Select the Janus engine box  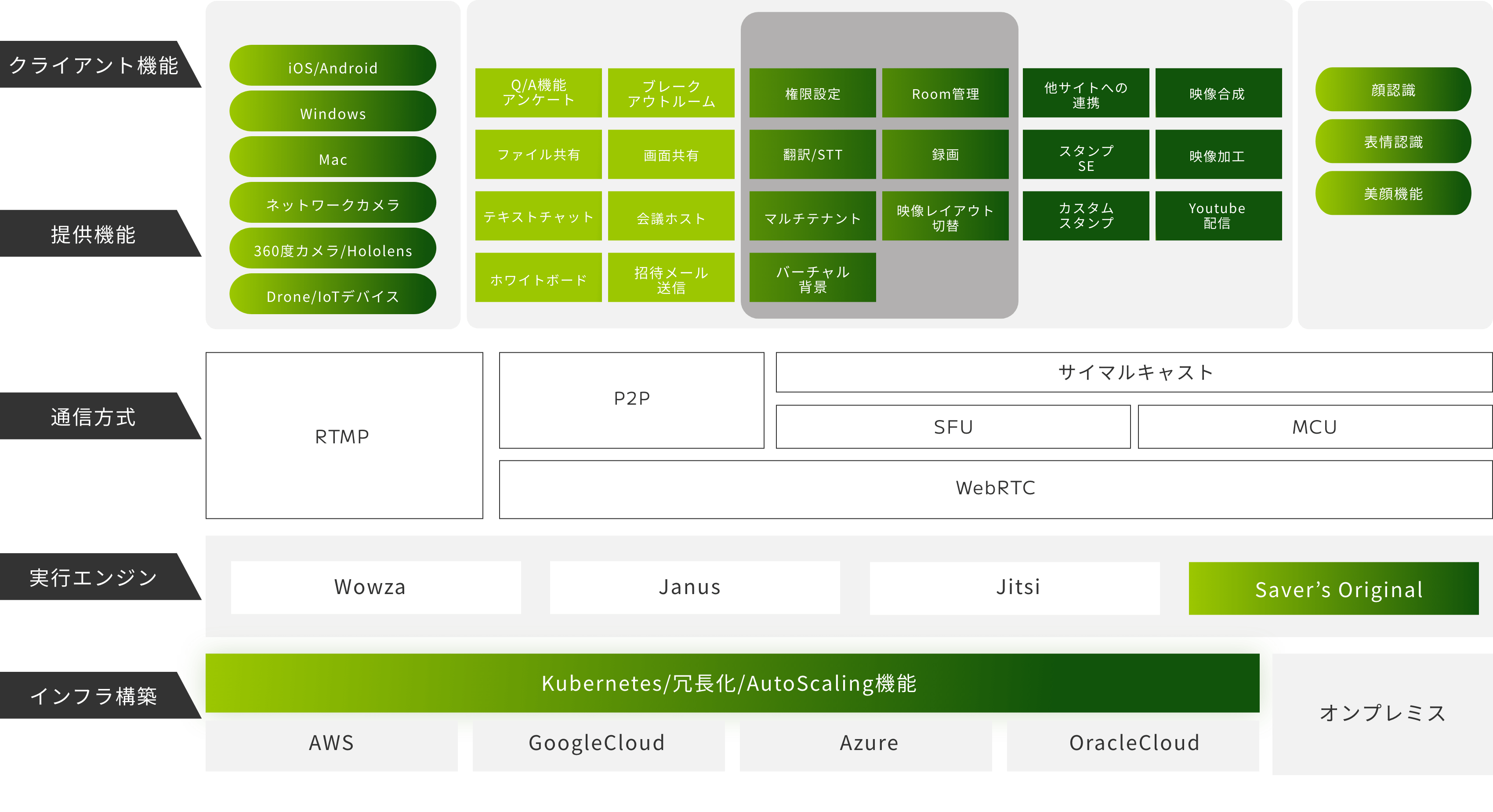click(694, 588)
